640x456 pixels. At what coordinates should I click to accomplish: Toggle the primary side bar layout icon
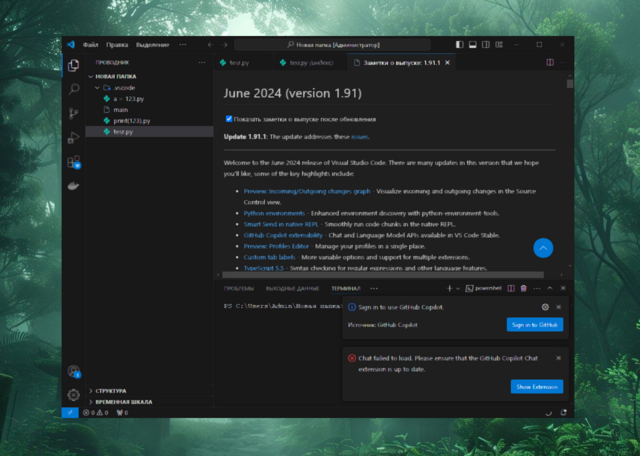click(460, 44)
